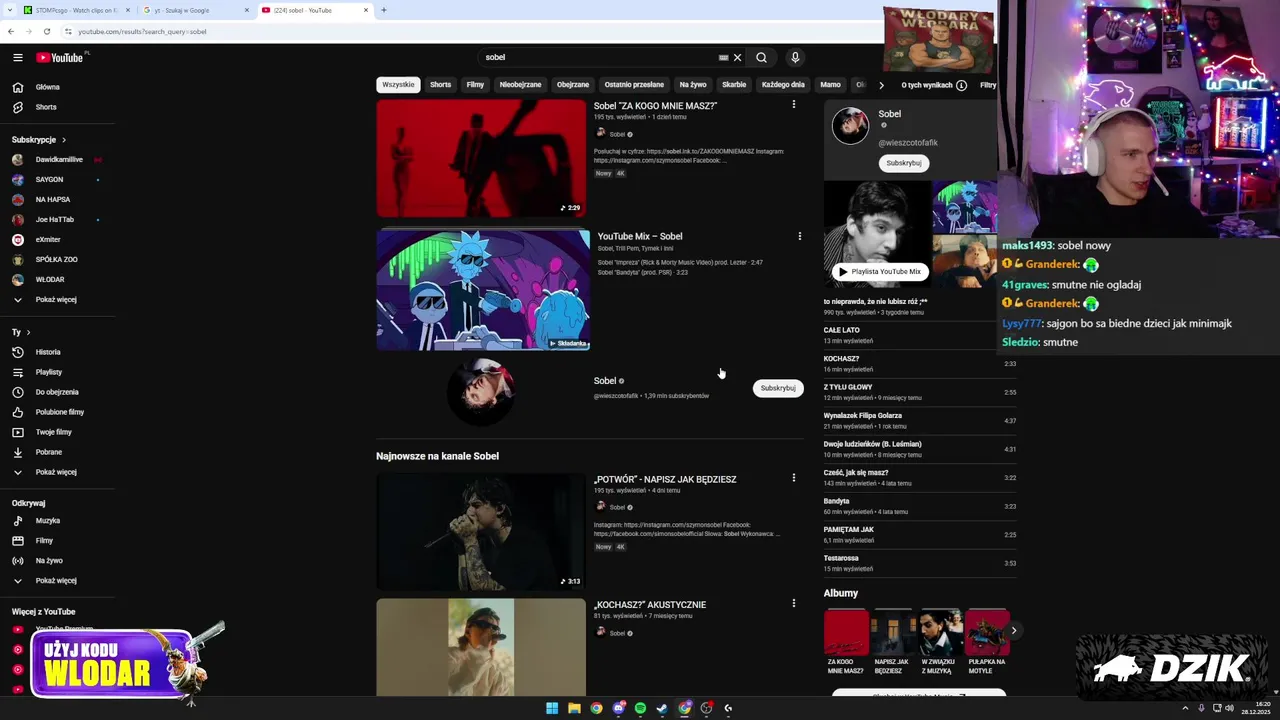
Task: Select the Wszystkie filter chip
Action: tap(398, 85)
